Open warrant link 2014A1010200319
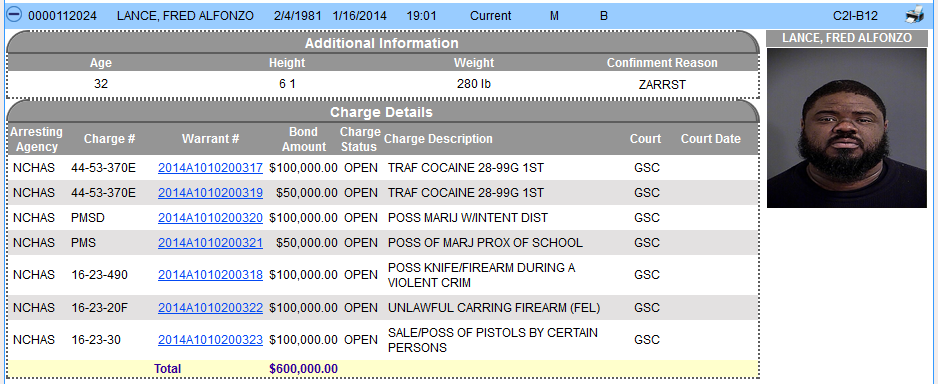 pyautogui.click(x=210, y=193)
